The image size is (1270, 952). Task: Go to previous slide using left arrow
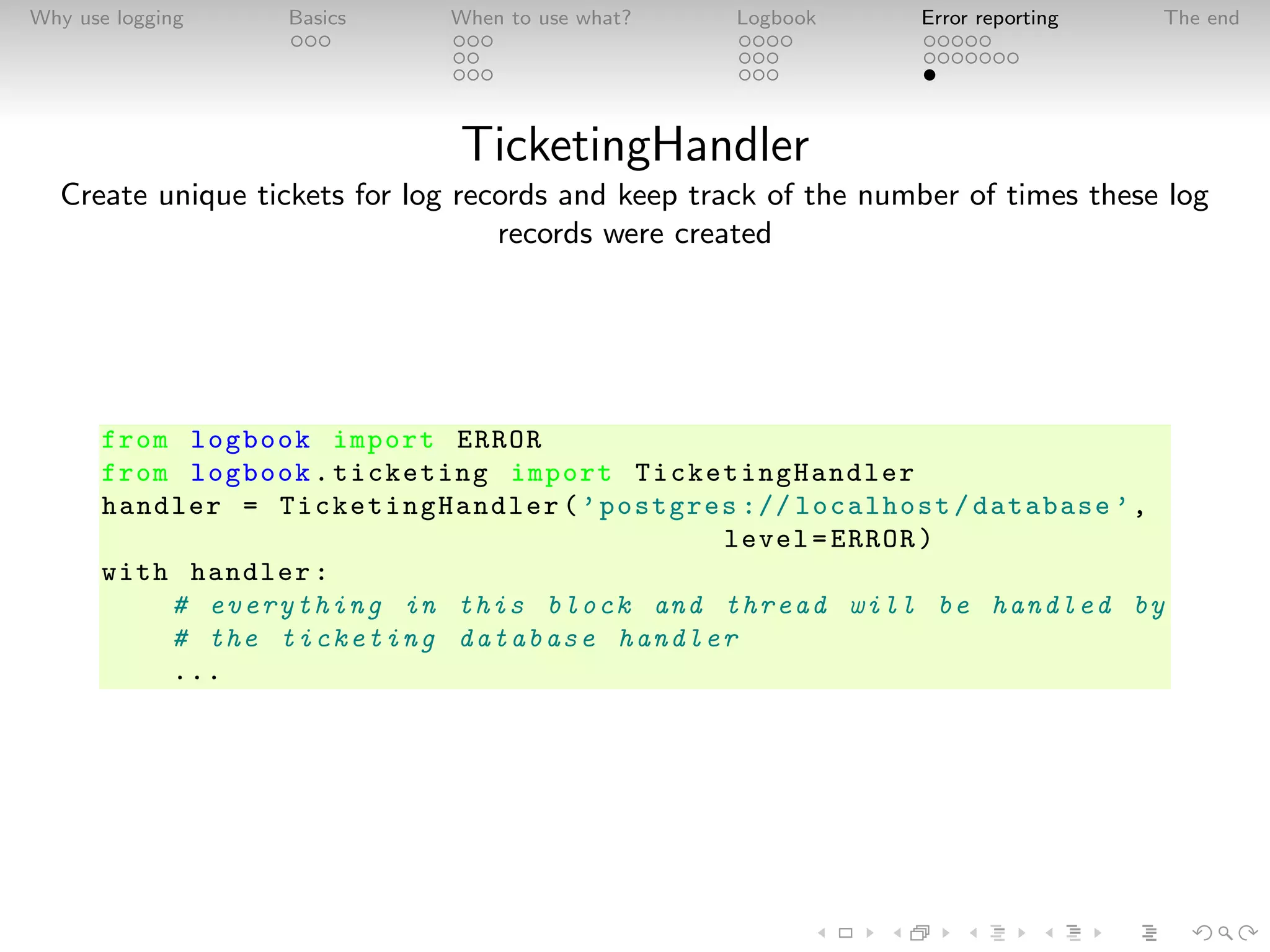[822, 933]
